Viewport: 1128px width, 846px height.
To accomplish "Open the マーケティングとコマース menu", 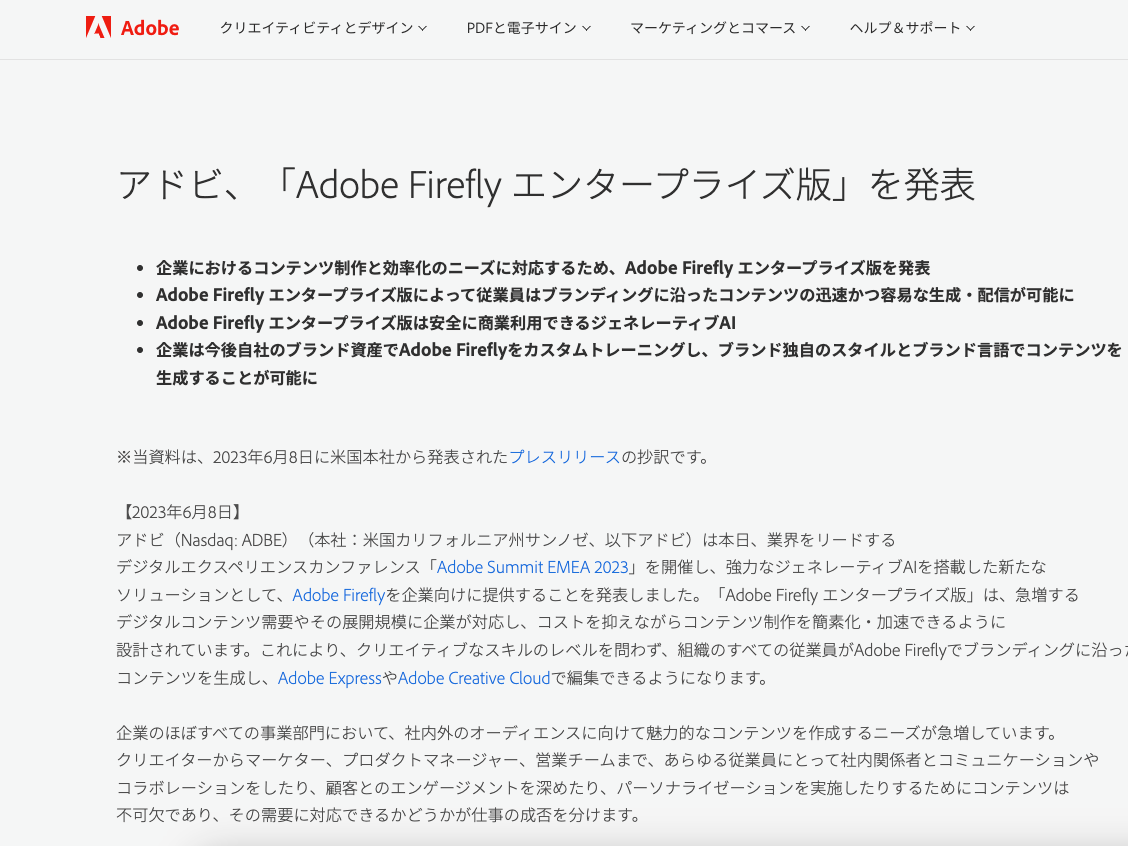I will (713, 28).
